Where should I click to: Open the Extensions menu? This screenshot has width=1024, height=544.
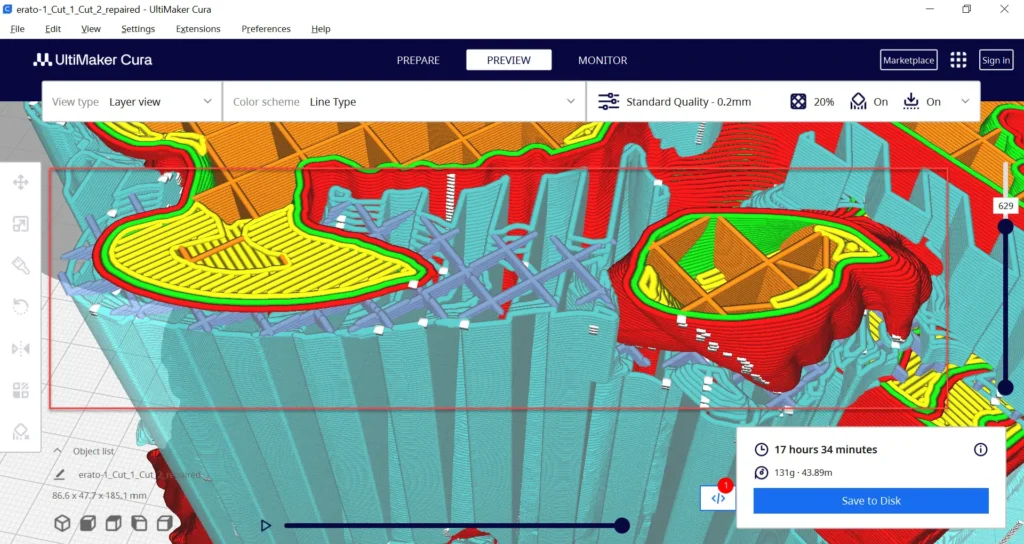pyautogui.click(x=198, y=29)
